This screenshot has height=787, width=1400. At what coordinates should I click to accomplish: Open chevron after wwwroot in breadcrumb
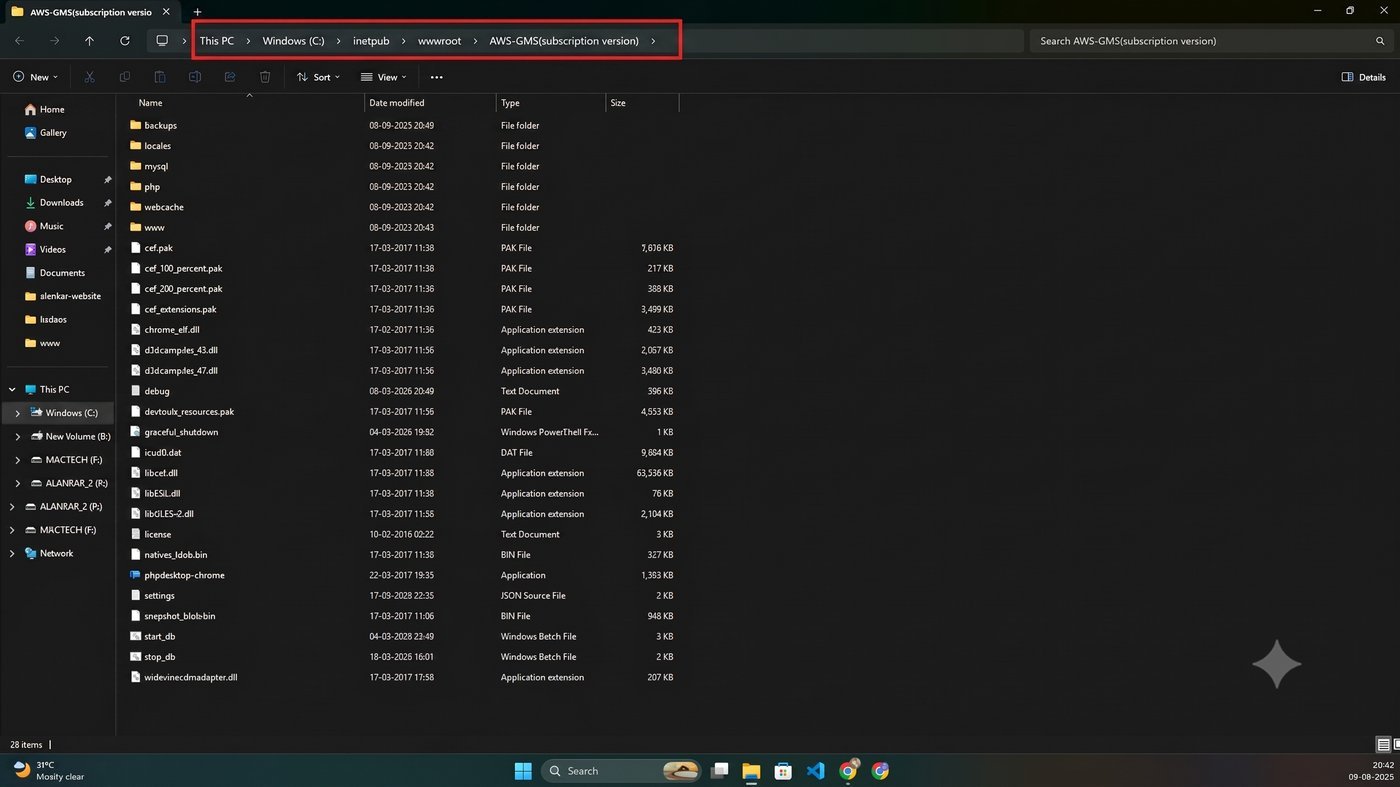click(474, 41)
